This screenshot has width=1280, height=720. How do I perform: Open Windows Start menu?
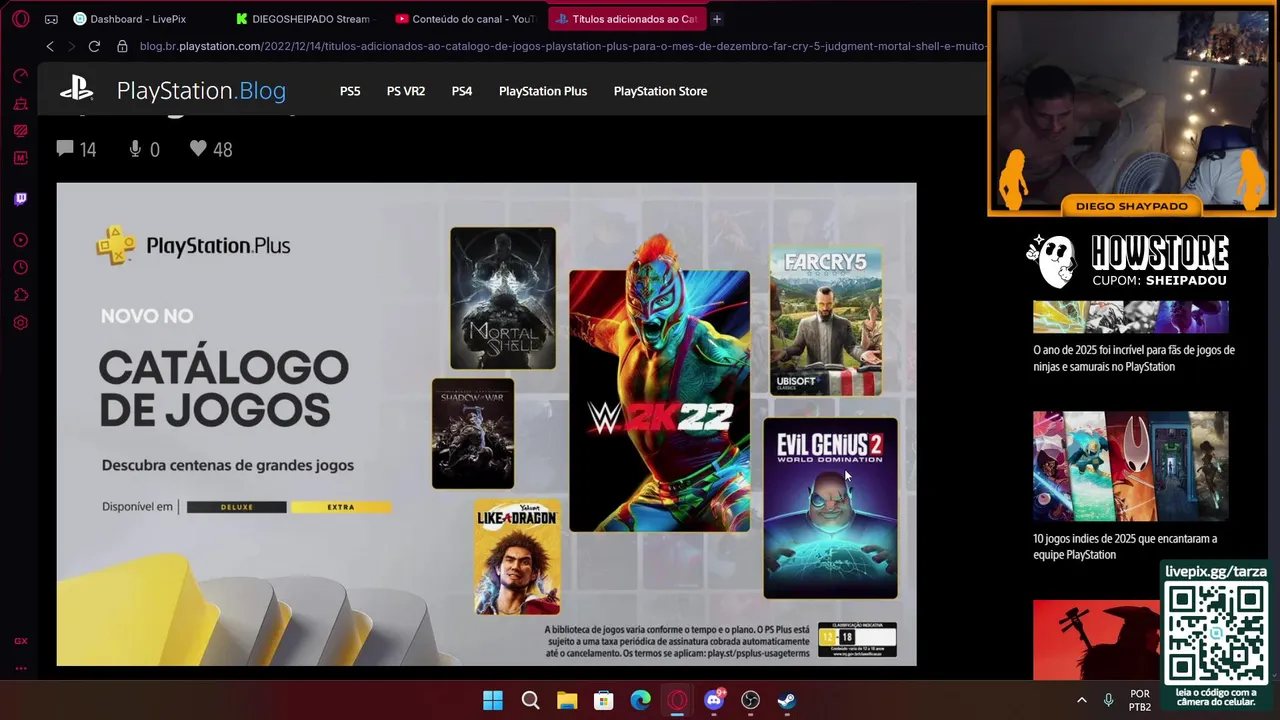493,700
